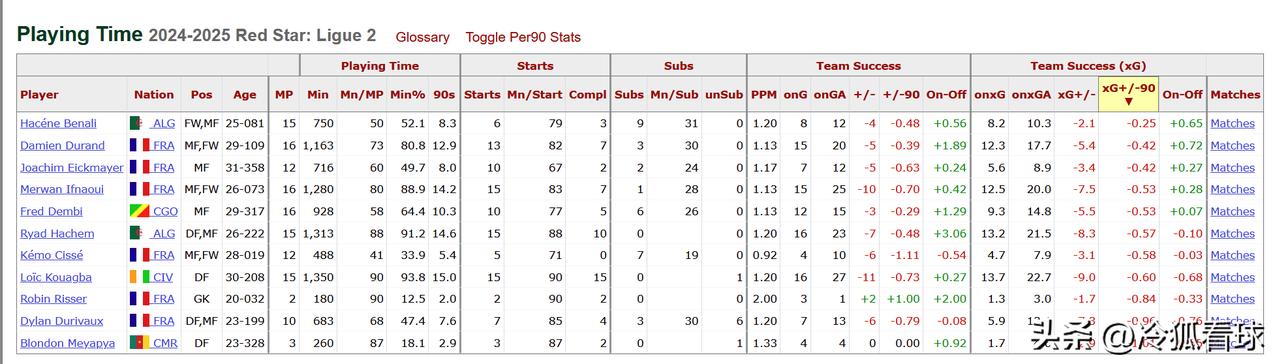Sort by the On-Off column under Team Success
The height and width of the screenshot is (364, 1277).
point(946,94)
